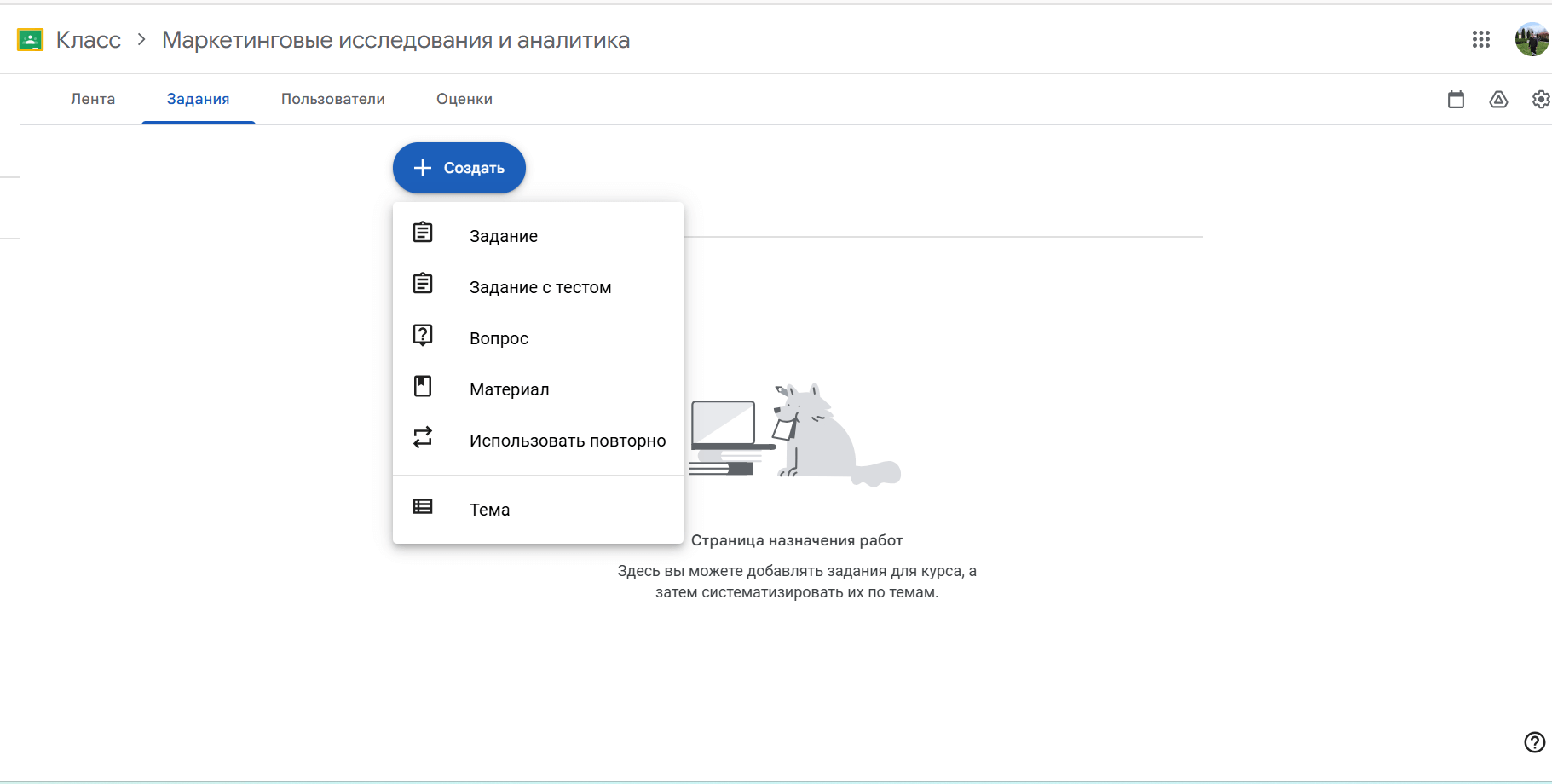The width and height of the screenshot is (1552, 784).
Task: Open the class Drive folder icon
Action: click(x=1498, y=100)
